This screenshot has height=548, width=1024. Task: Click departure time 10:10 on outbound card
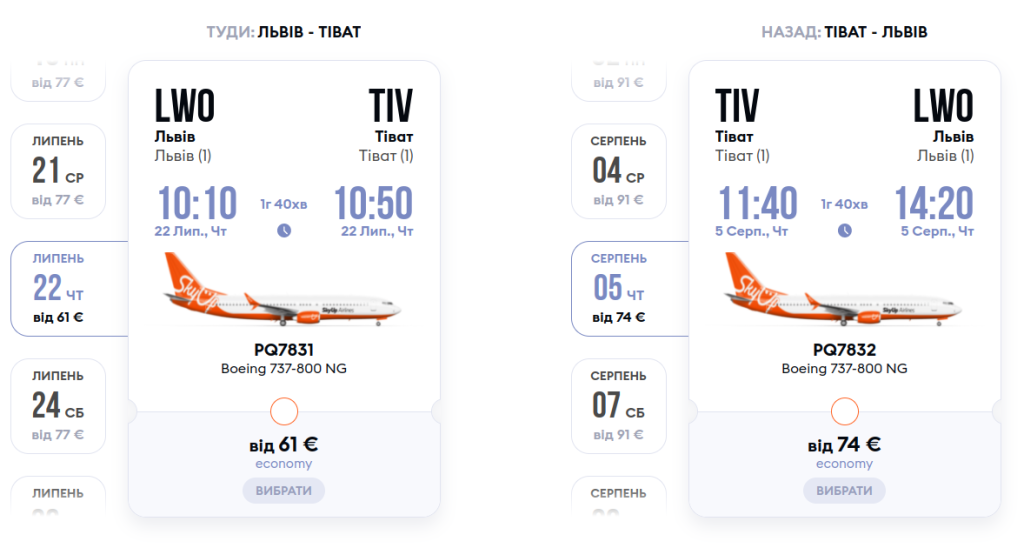coord(197,204)
